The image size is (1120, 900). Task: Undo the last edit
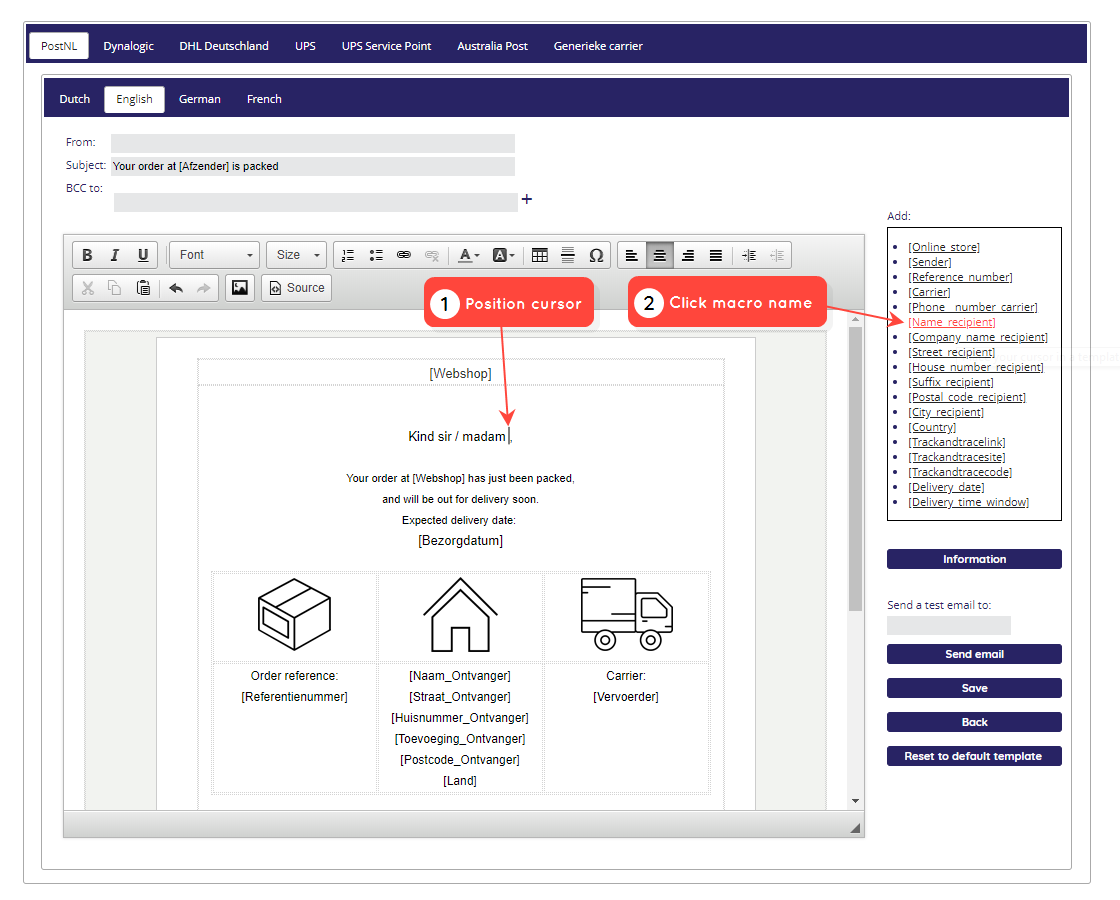[x=176, y=288]
